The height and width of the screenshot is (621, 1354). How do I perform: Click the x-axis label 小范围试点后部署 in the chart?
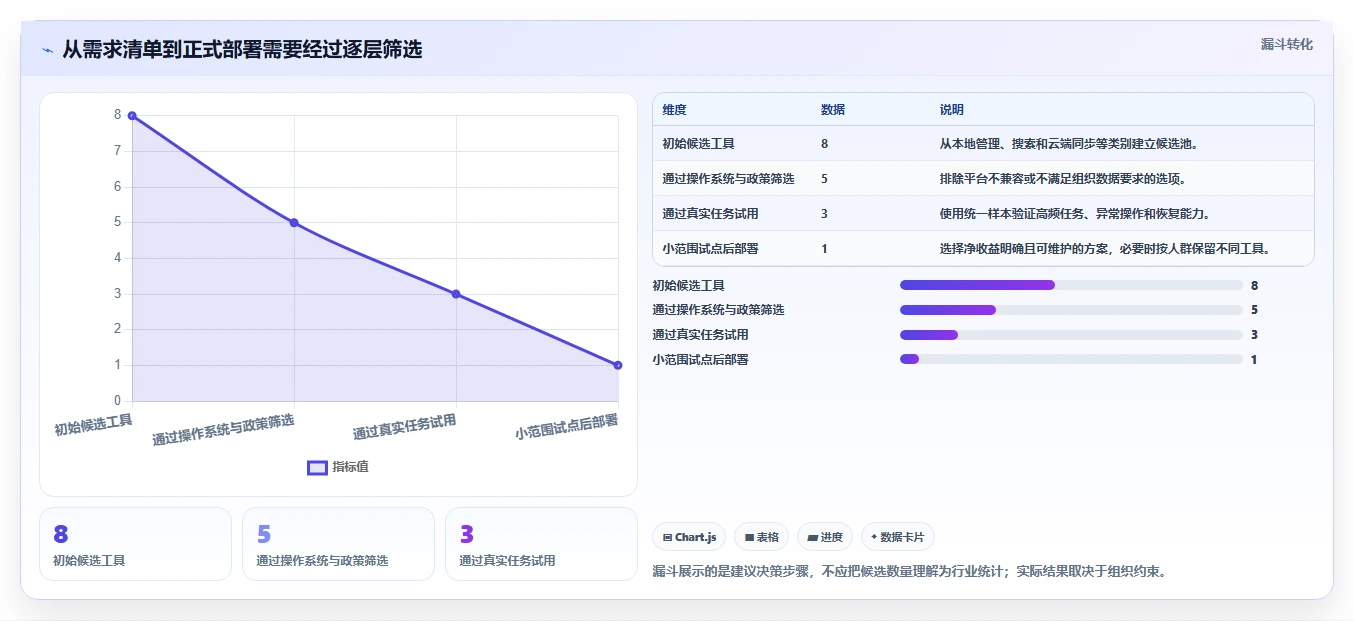566,427
